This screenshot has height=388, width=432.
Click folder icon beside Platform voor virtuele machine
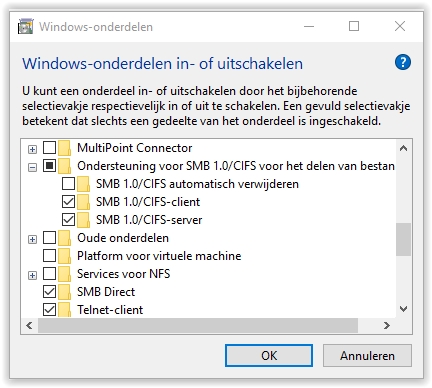65,256
